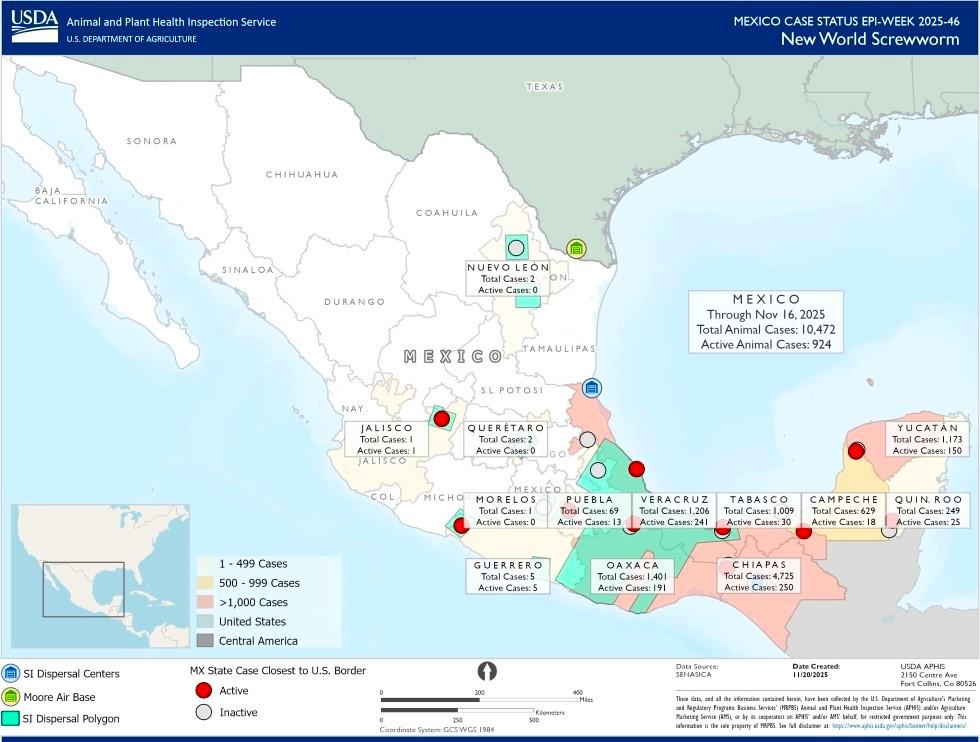Select the red active case marker in Jalisco
This screenshot has height=742, width=980.
pyautogui.click(x=441, y=419)
